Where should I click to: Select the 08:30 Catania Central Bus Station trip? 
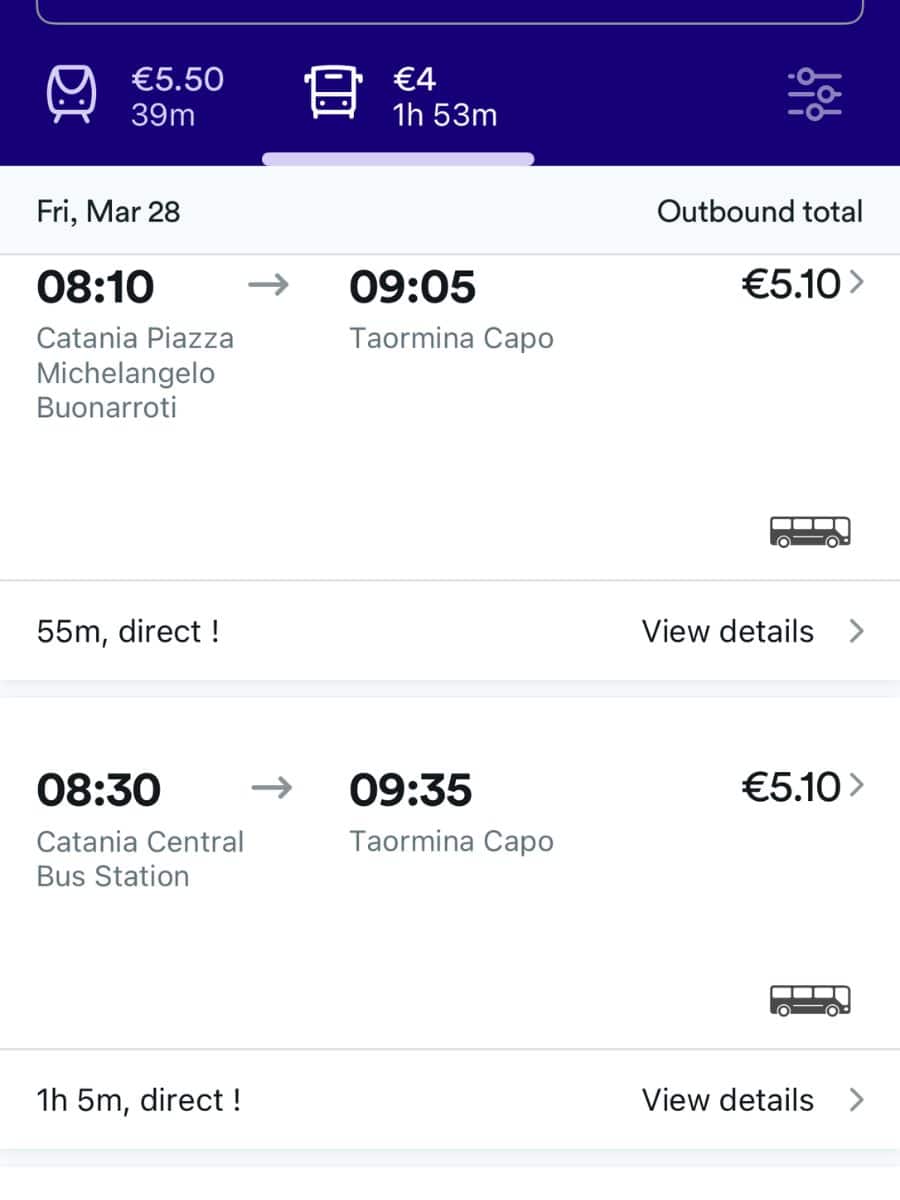[140, 858]
